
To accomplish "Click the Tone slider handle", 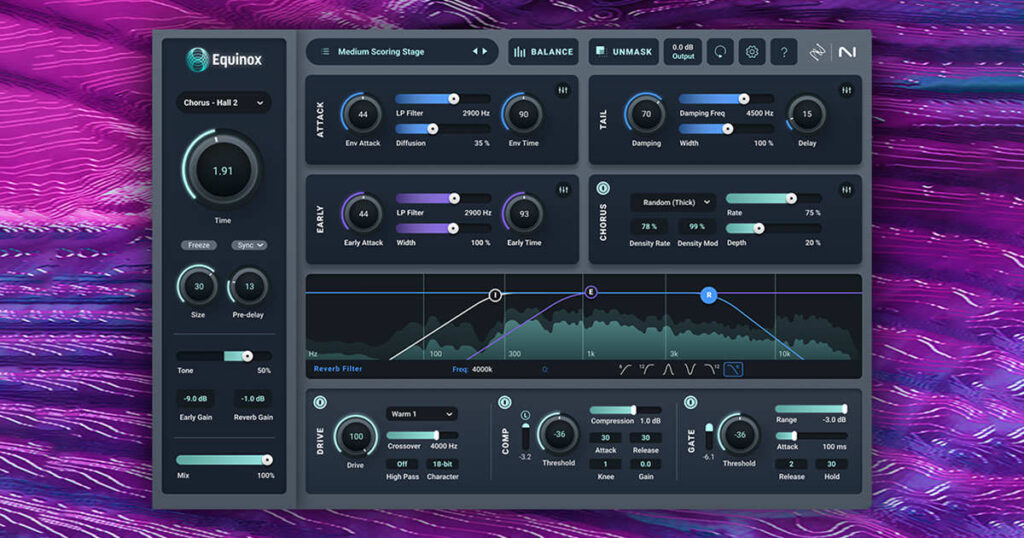I will tap(248, 356).
